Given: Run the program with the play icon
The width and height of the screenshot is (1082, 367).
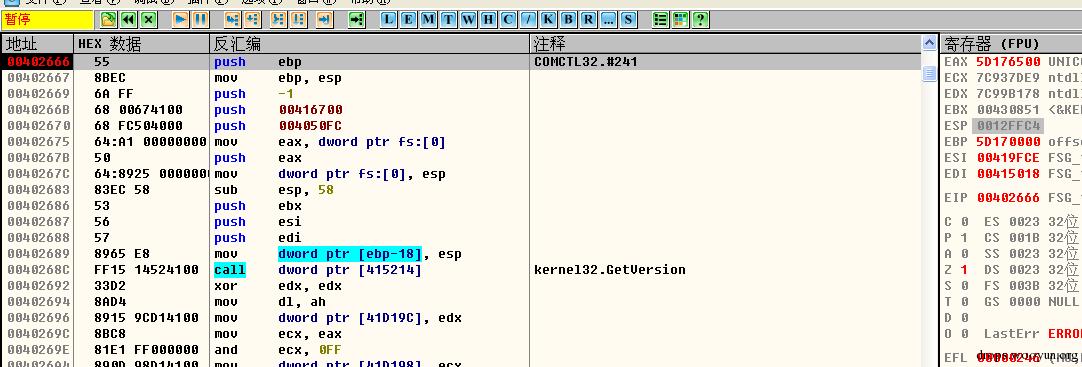Looking at the screenshot, I should click(x=181, y=19).
